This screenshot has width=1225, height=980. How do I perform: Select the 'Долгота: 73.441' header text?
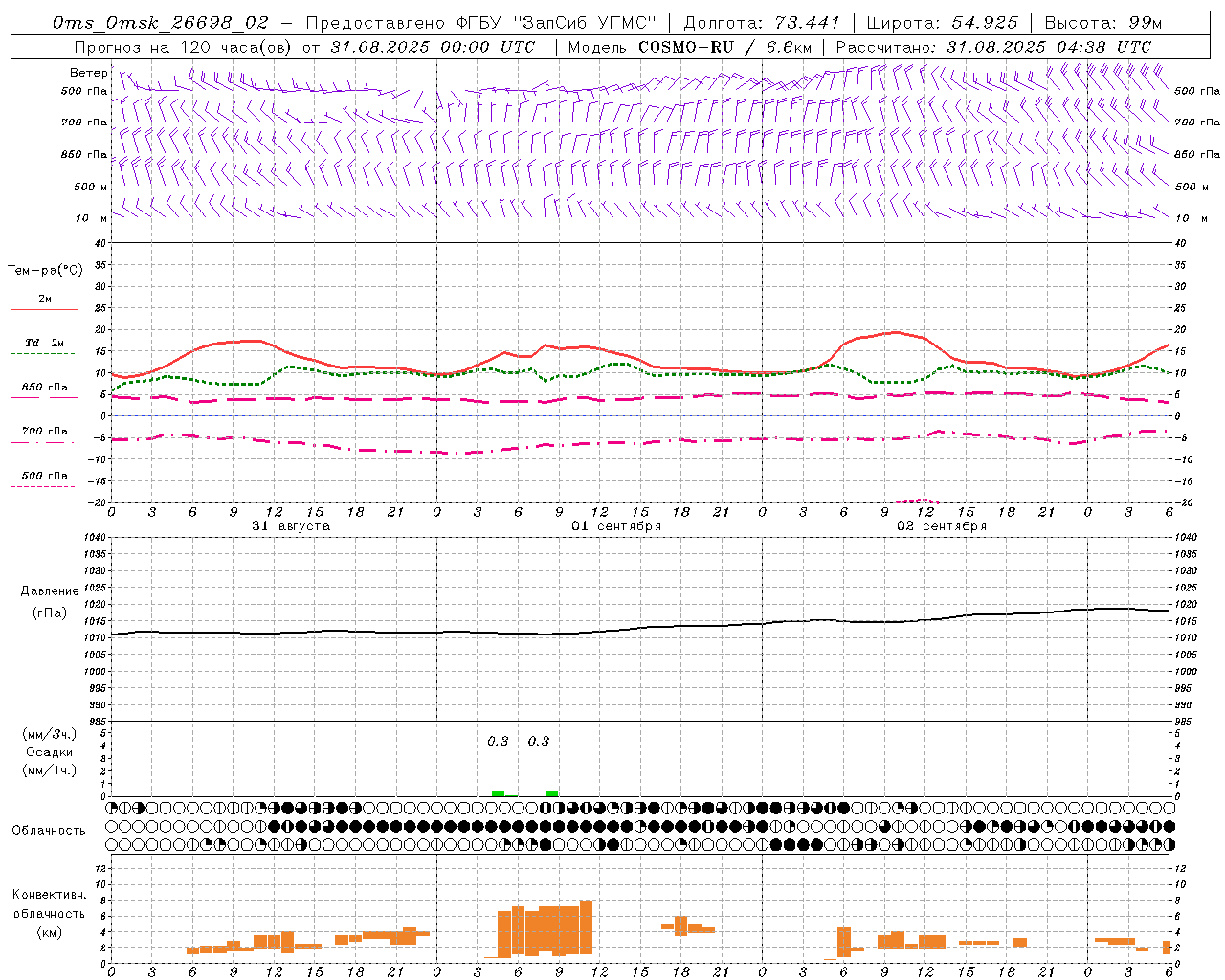click(762, 23)
